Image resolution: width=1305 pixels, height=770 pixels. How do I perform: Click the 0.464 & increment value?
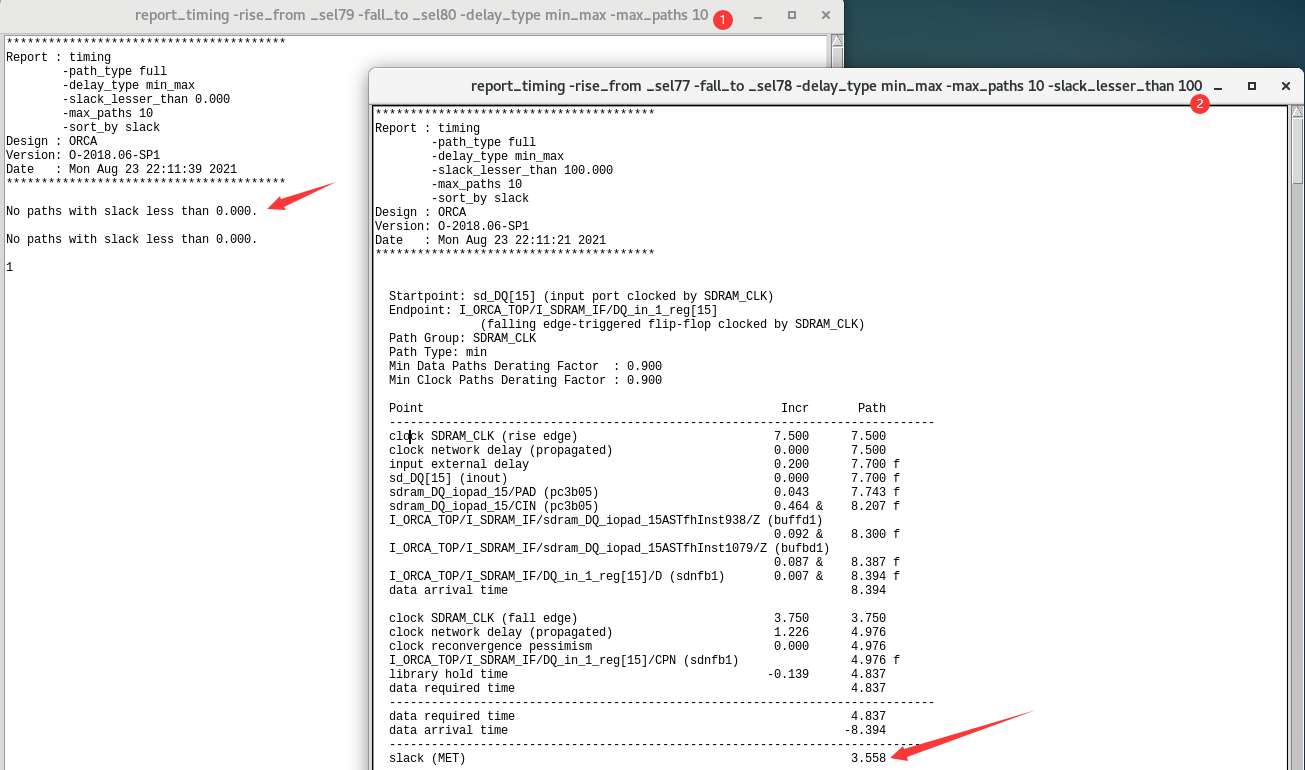pyautogui.click(x=798, y=506)
